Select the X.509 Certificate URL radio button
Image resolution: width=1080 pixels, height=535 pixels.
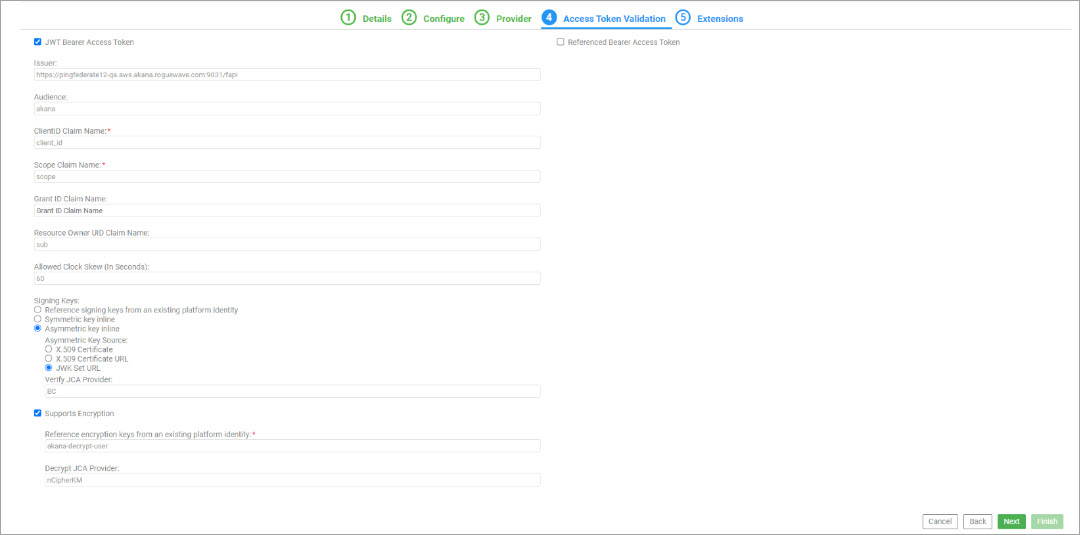49,358
